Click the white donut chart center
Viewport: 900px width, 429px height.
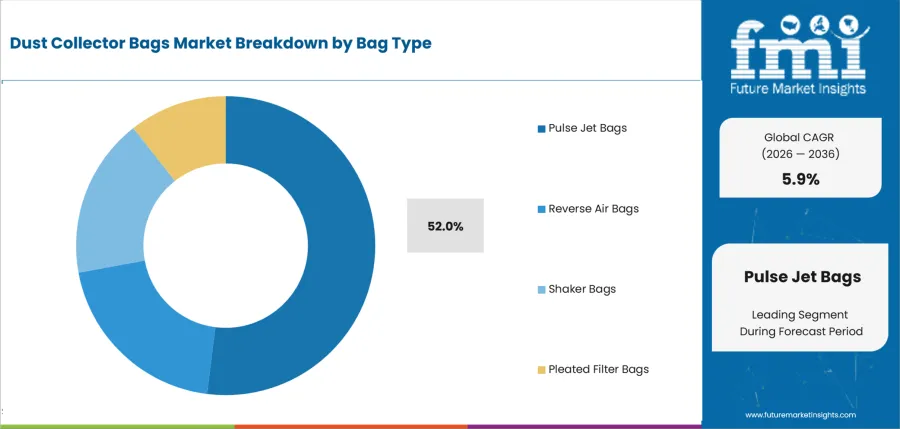click(x=226, y=245)
